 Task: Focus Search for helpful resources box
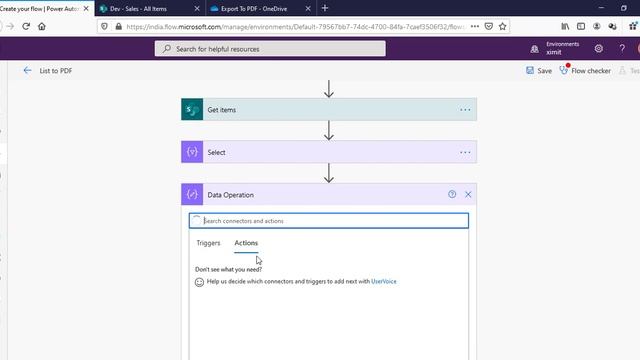[270, 49]
